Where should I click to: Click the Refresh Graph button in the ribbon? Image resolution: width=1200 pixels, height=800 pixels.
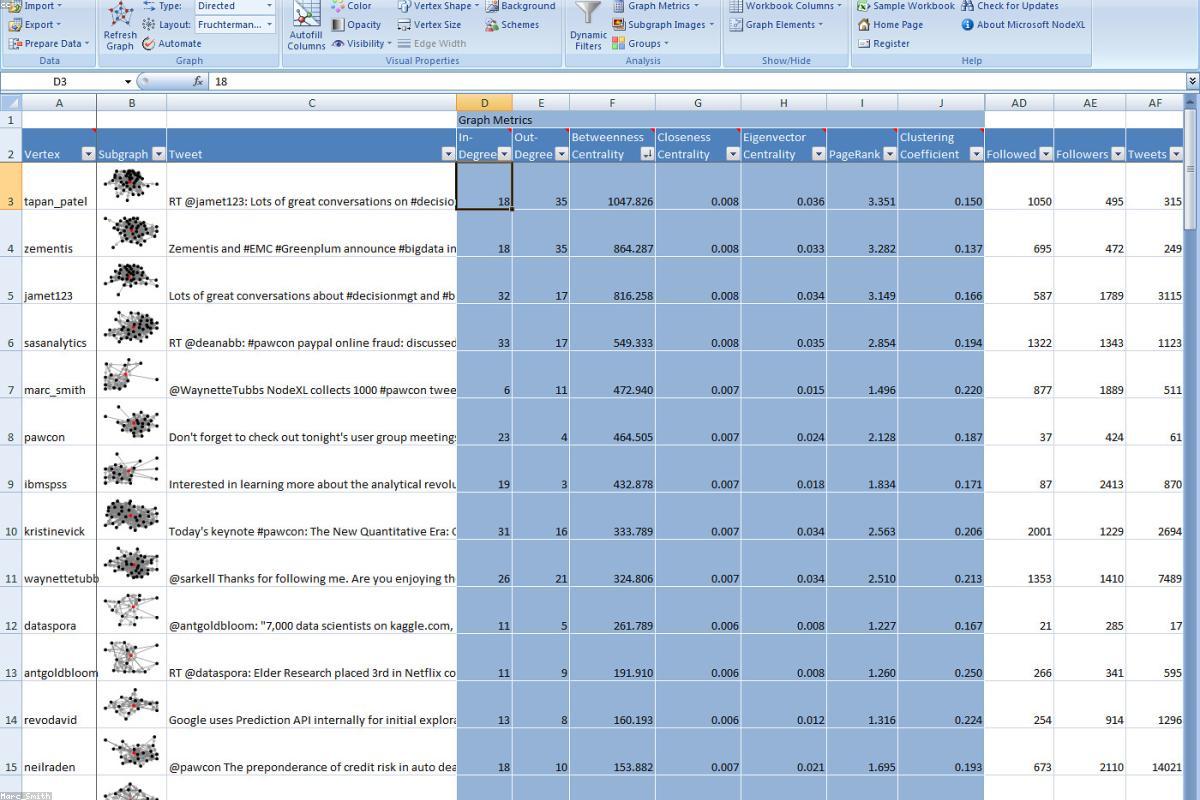[119, 26]
